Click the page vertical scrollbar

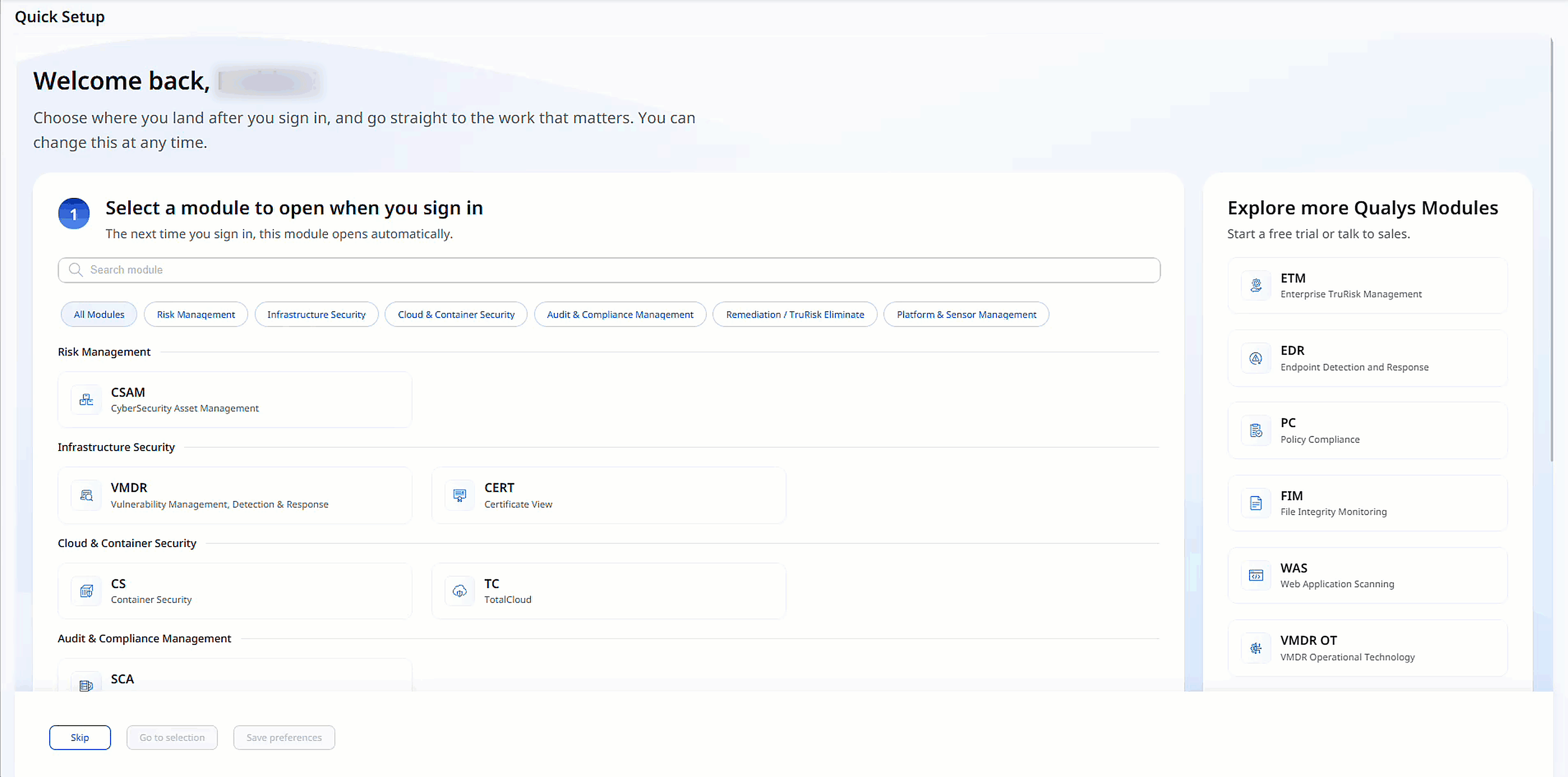(x=1552, y=249)
